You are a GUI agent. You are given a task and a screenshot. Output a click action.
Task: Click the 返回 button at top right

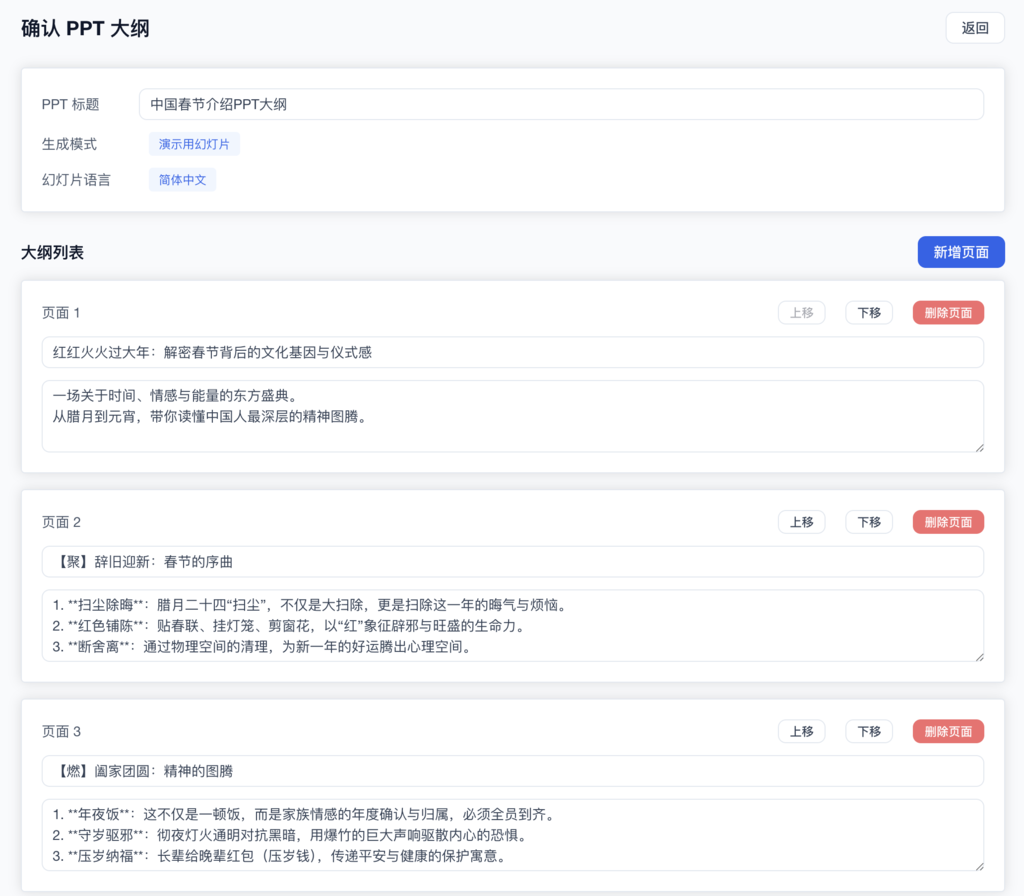tap(974, 28)
